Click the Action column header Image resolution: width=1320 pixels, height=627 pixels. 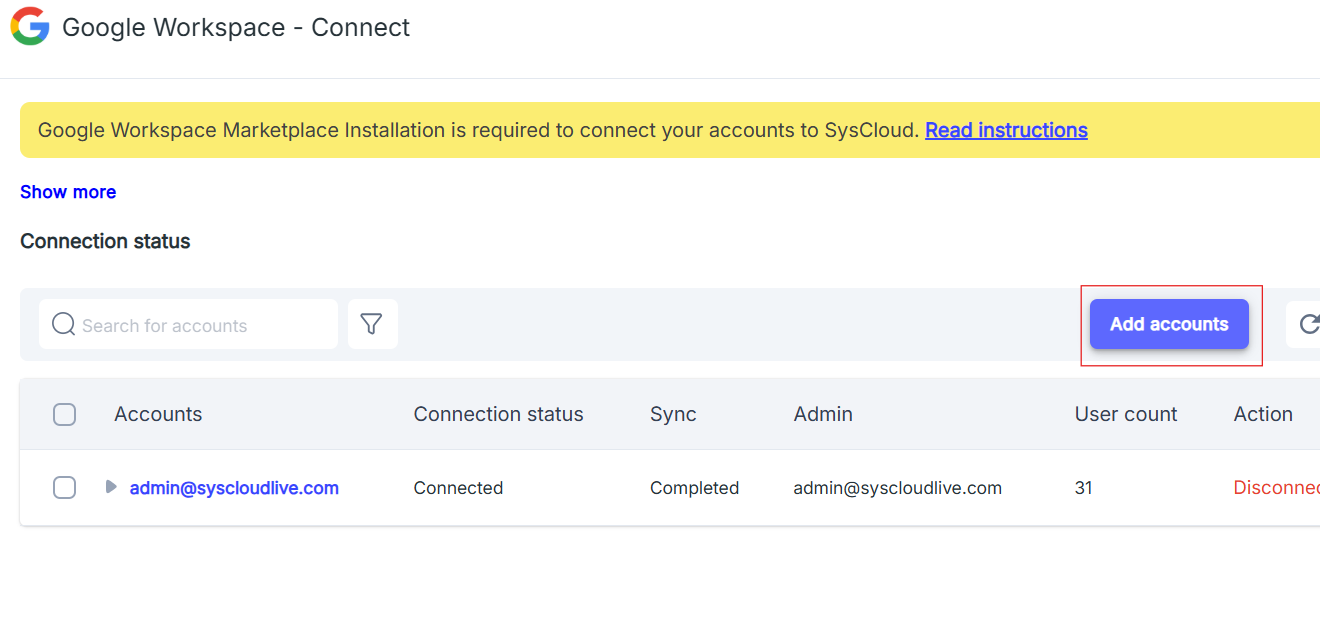point(1263,414)
